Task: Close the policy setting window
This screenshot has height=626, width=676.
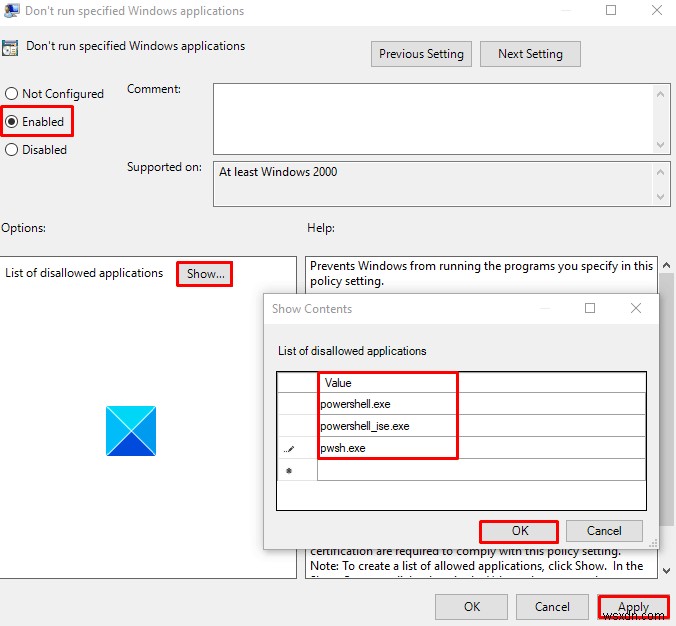Action: [x=657, y=10]
